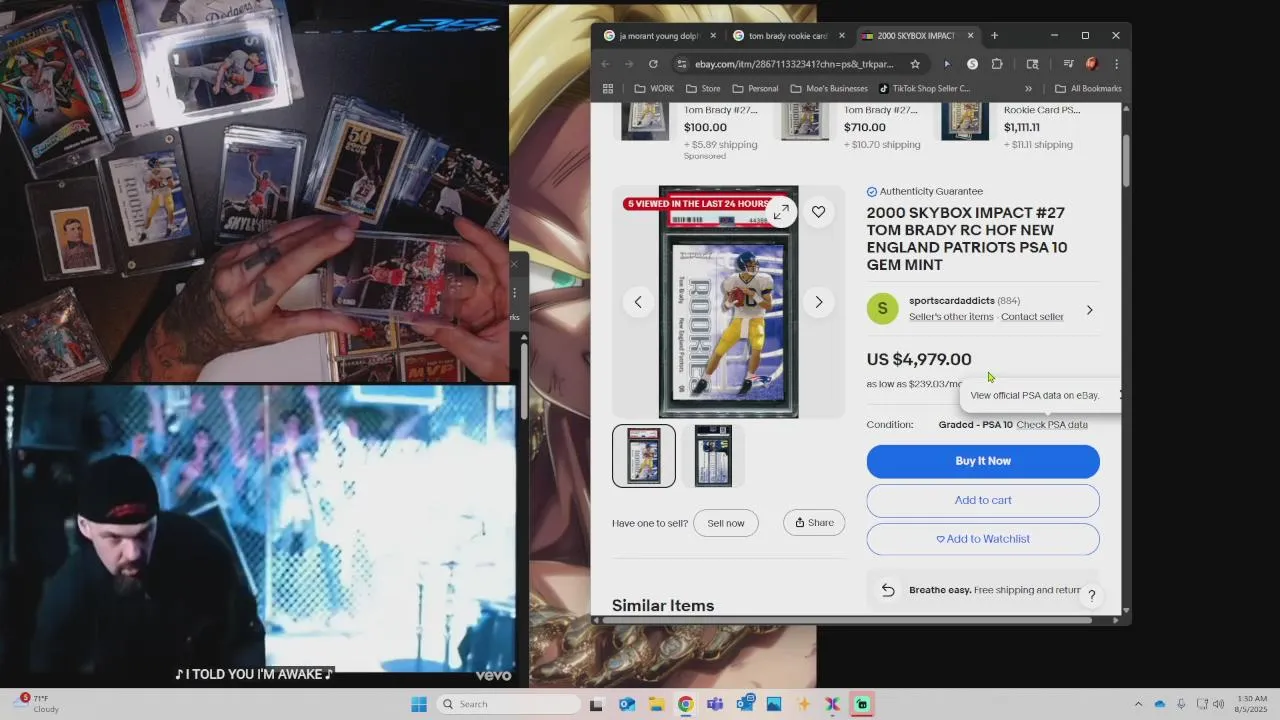The image size is (1280, 720).
Task: Open the apps grid in bookmarks bar
Action: click(x=607, y=88)
